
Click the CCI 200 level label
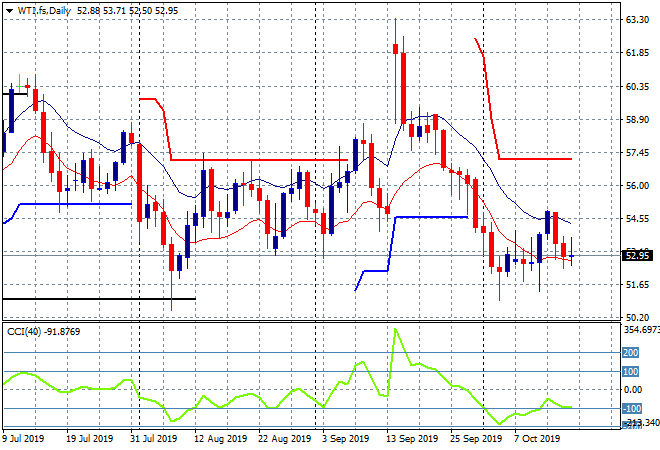coord(631,353)
